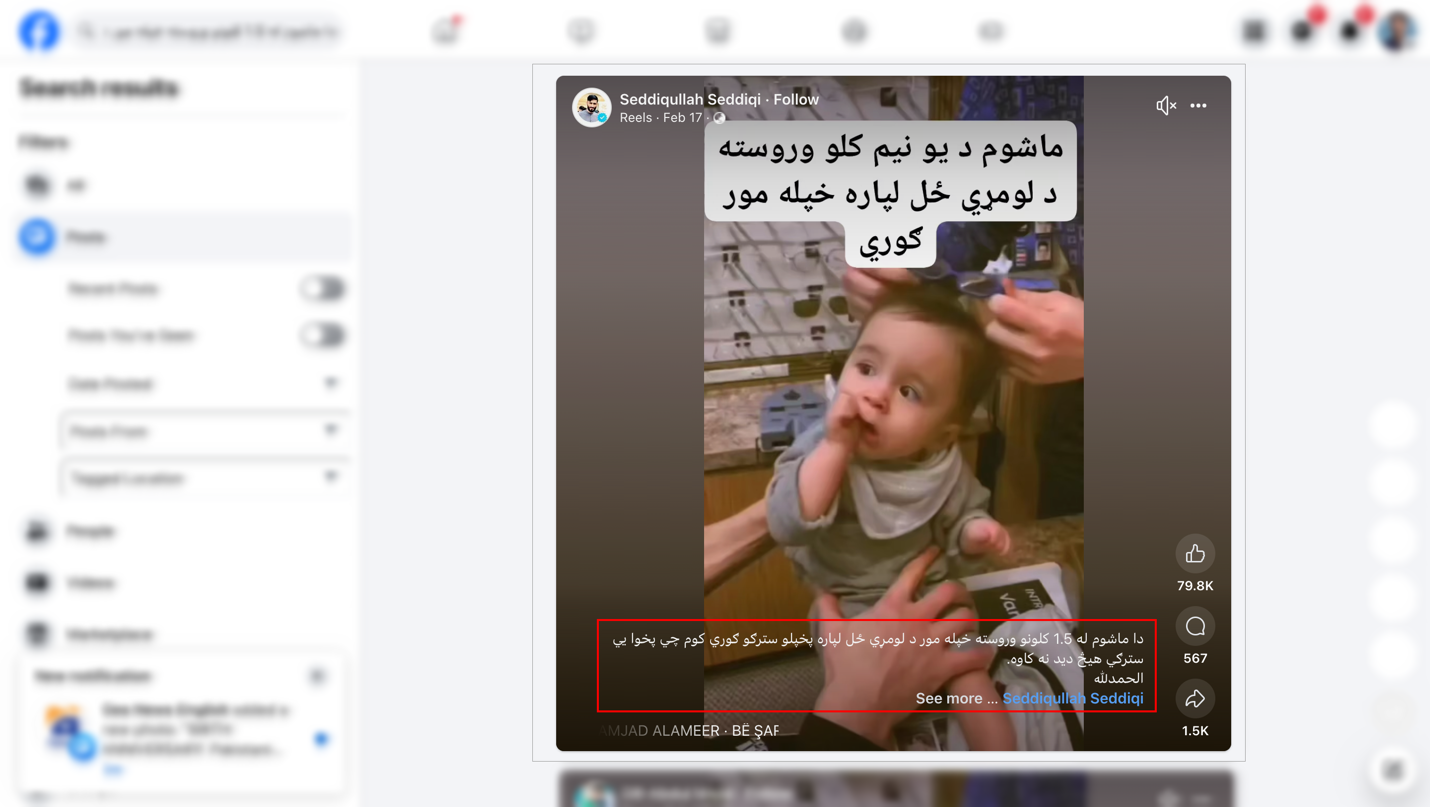
Task: Toggle the Recent Posts switch
Action: [323, 289]
